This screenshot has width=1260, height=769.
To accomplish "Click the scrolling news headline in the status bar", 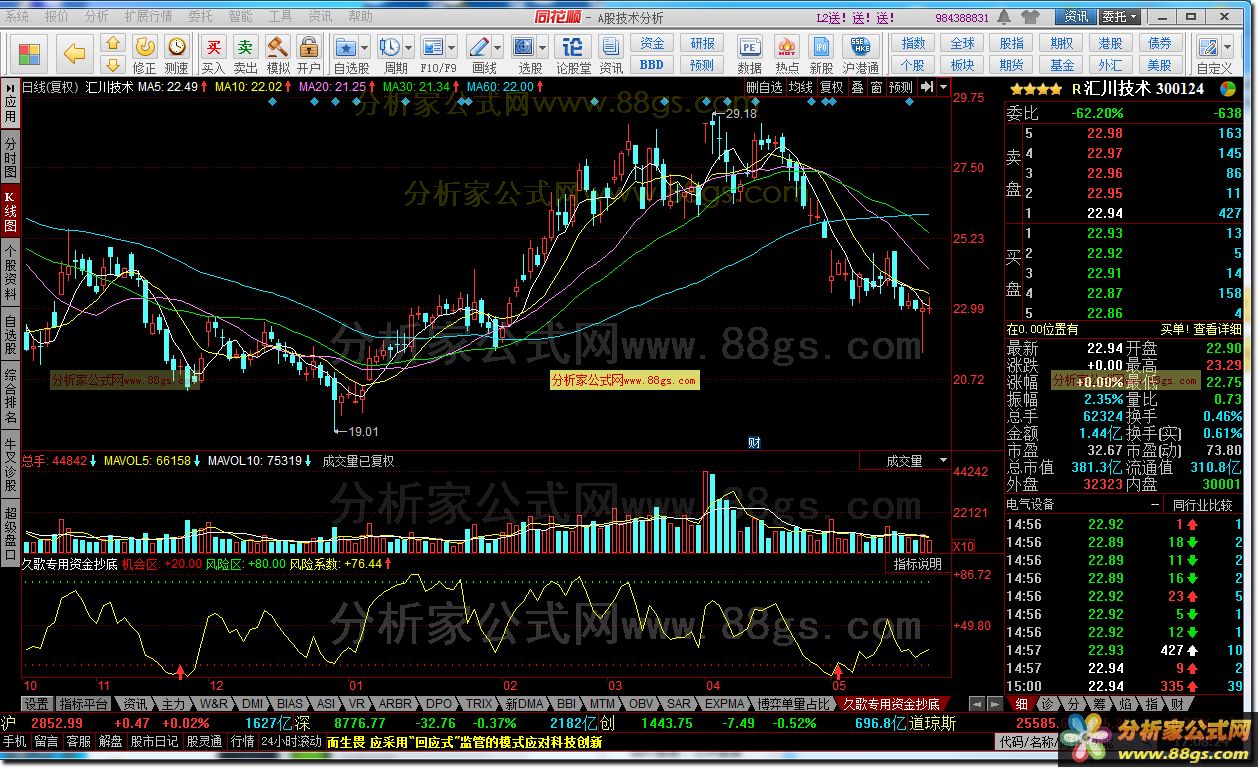I will click(x=465, y=742).
